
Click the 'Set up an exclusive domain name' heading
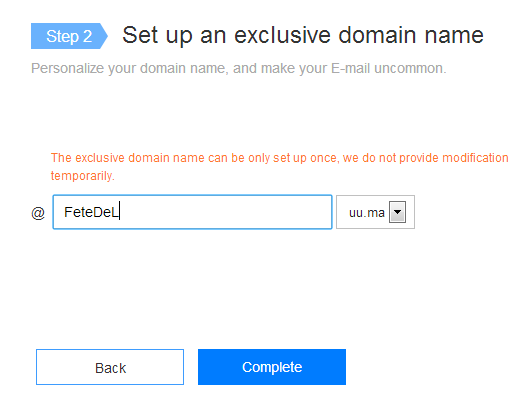(303, 35)
